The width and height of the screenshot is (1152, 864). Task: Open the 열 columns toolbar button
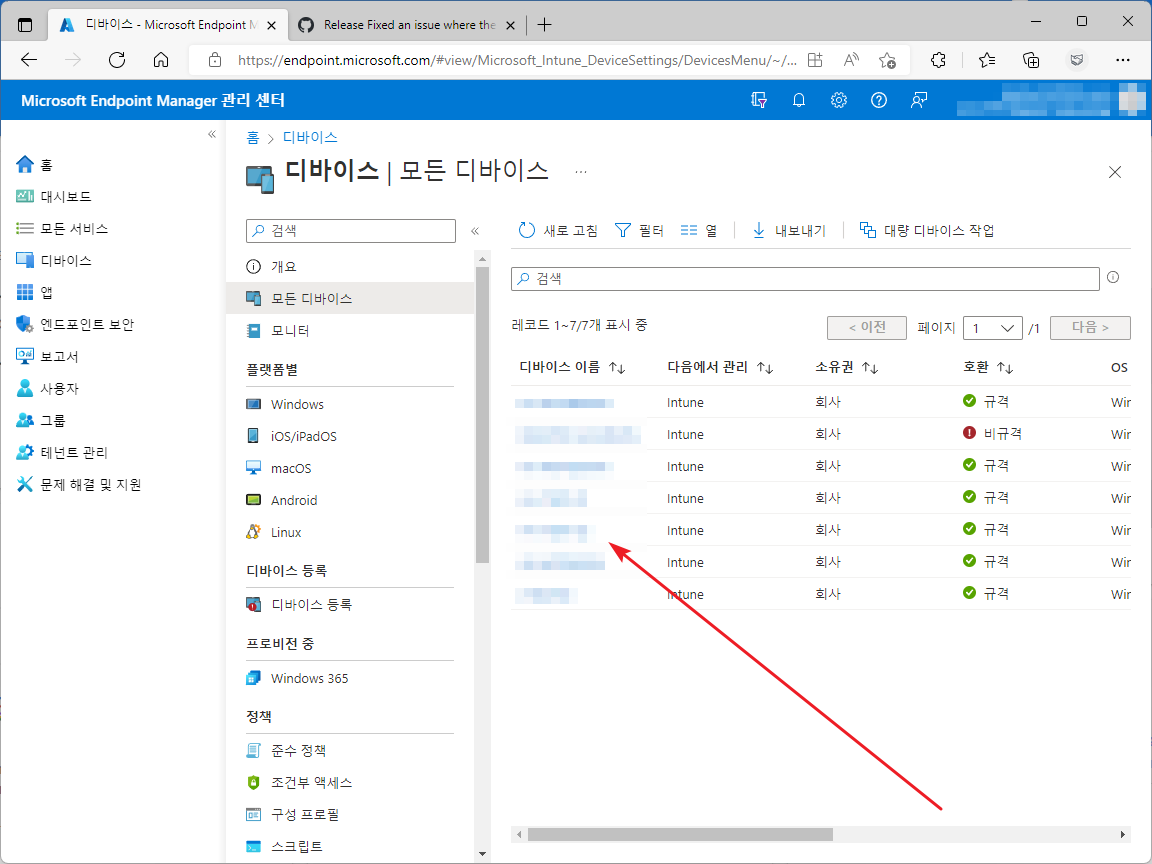coord(699,231)
